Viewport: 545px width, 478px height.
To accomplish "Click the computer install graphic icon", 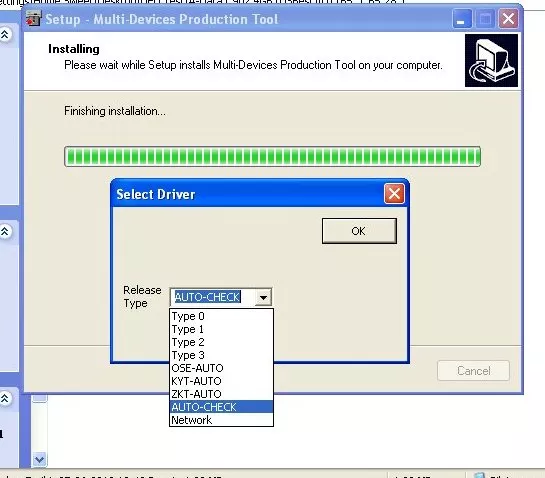I will point(491,60).
